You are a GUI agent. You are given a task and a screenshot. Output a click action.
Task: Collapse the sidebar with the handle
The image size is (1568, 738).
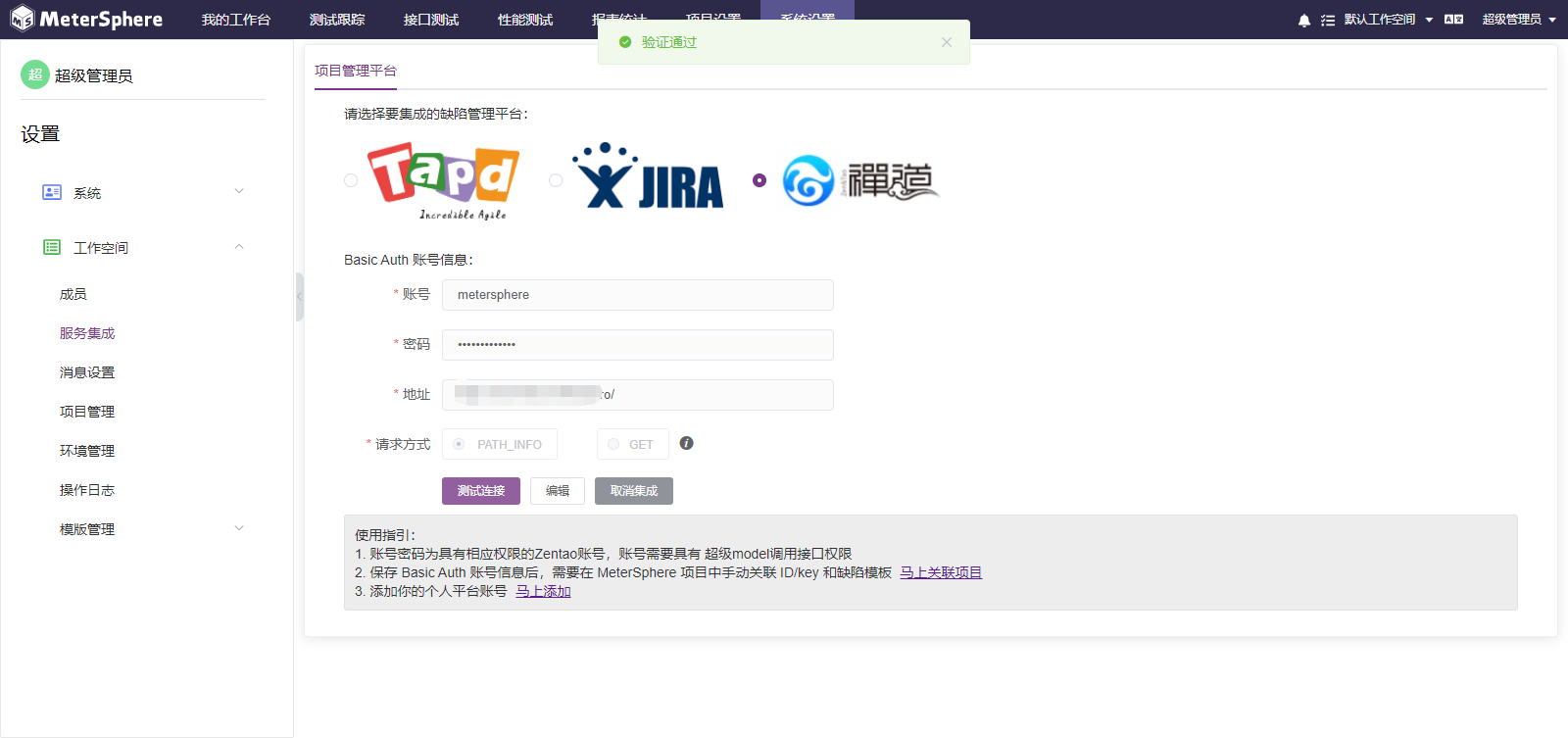(x=299, y=297)
